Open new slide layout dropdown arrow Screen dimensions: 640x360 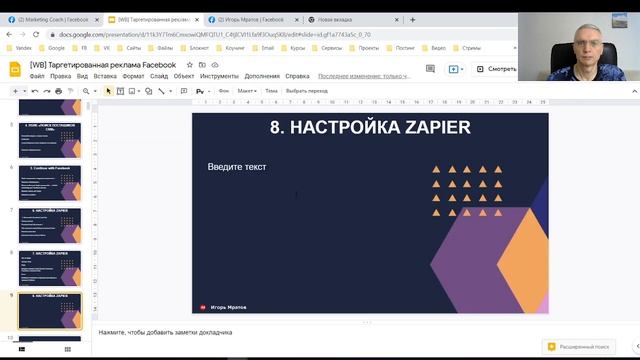(24, 91)
